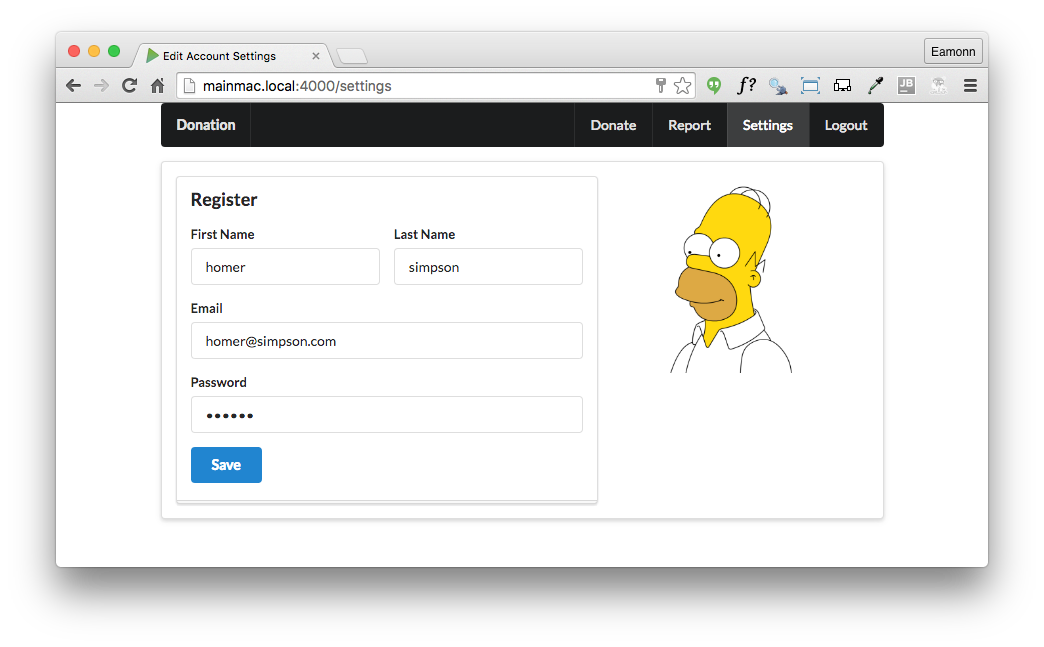The height and width of the screenshot is (647, 1044).
Task: Click the saved password key icon
Action: (x=661, y=86)
